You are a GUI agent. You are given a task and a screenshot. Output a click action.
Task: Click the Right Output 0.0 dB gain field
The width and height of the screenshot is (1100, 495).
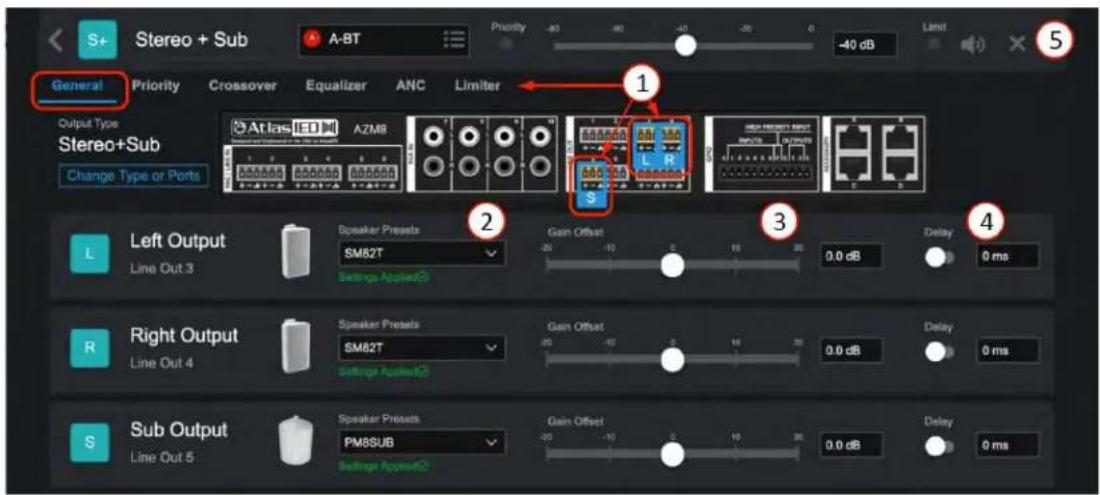[851, 351]
